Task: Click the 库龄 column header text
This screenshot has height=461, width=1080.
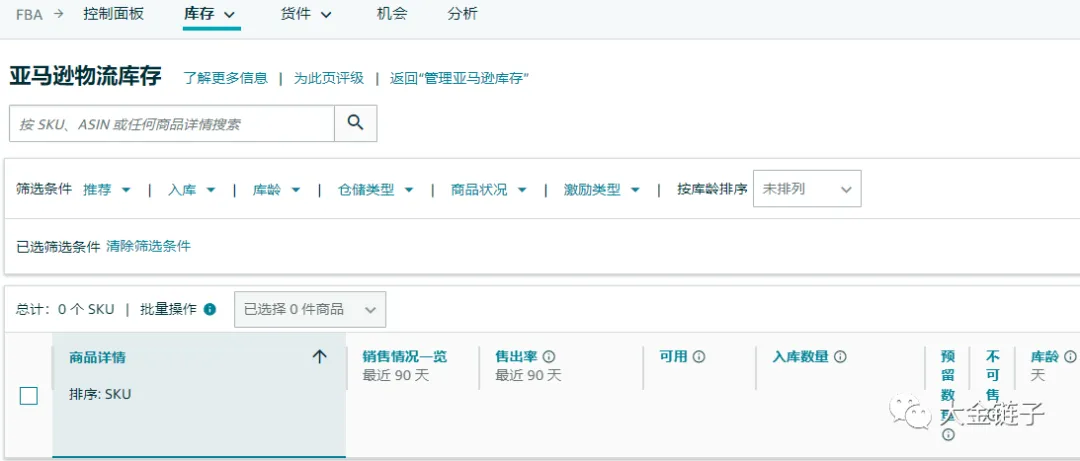Action: pos(1044,356)
